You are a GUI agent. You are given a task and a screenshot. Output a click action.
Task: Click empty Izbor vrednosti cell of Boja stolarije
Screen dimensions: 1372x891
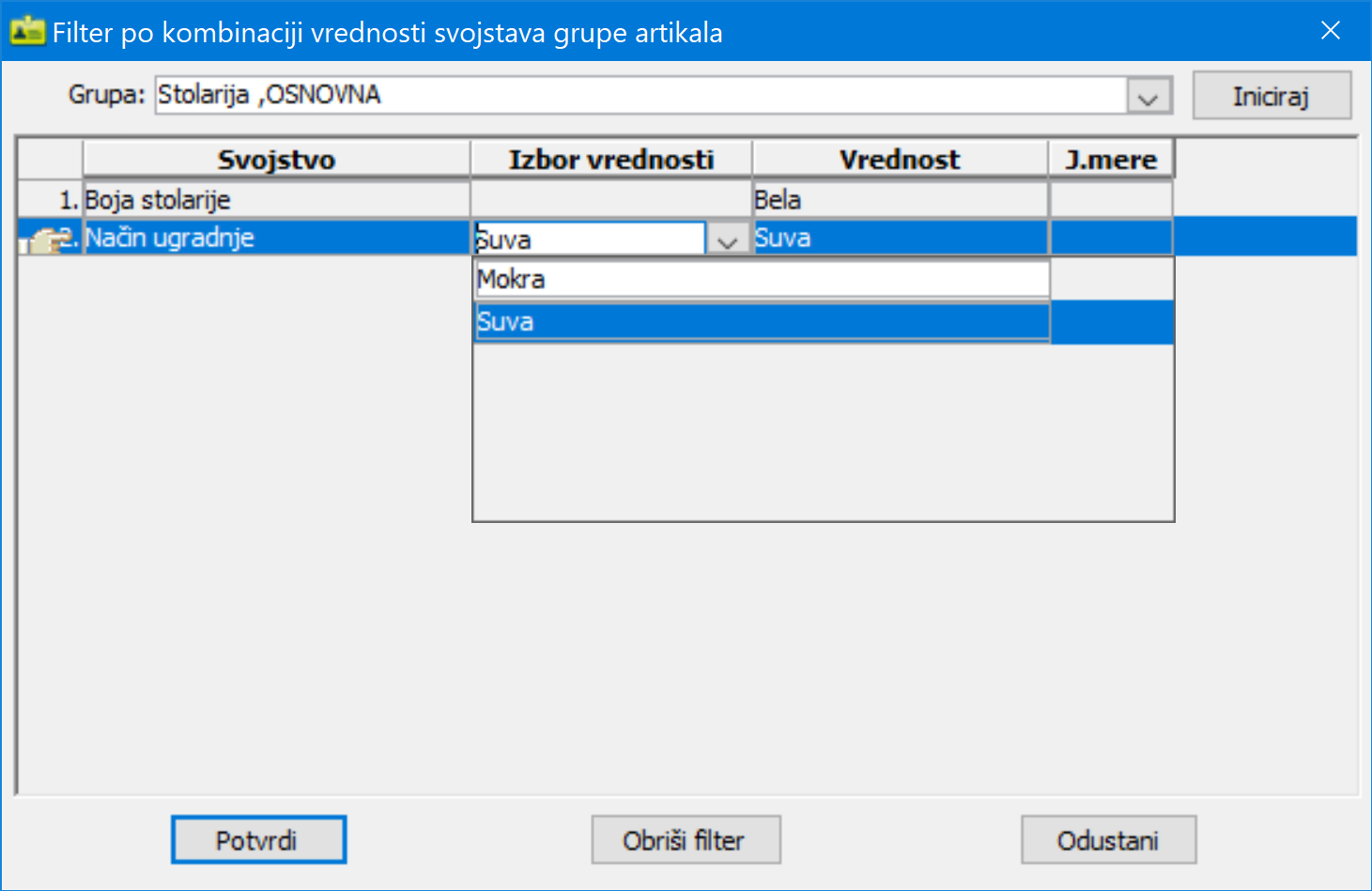(611, 199)
